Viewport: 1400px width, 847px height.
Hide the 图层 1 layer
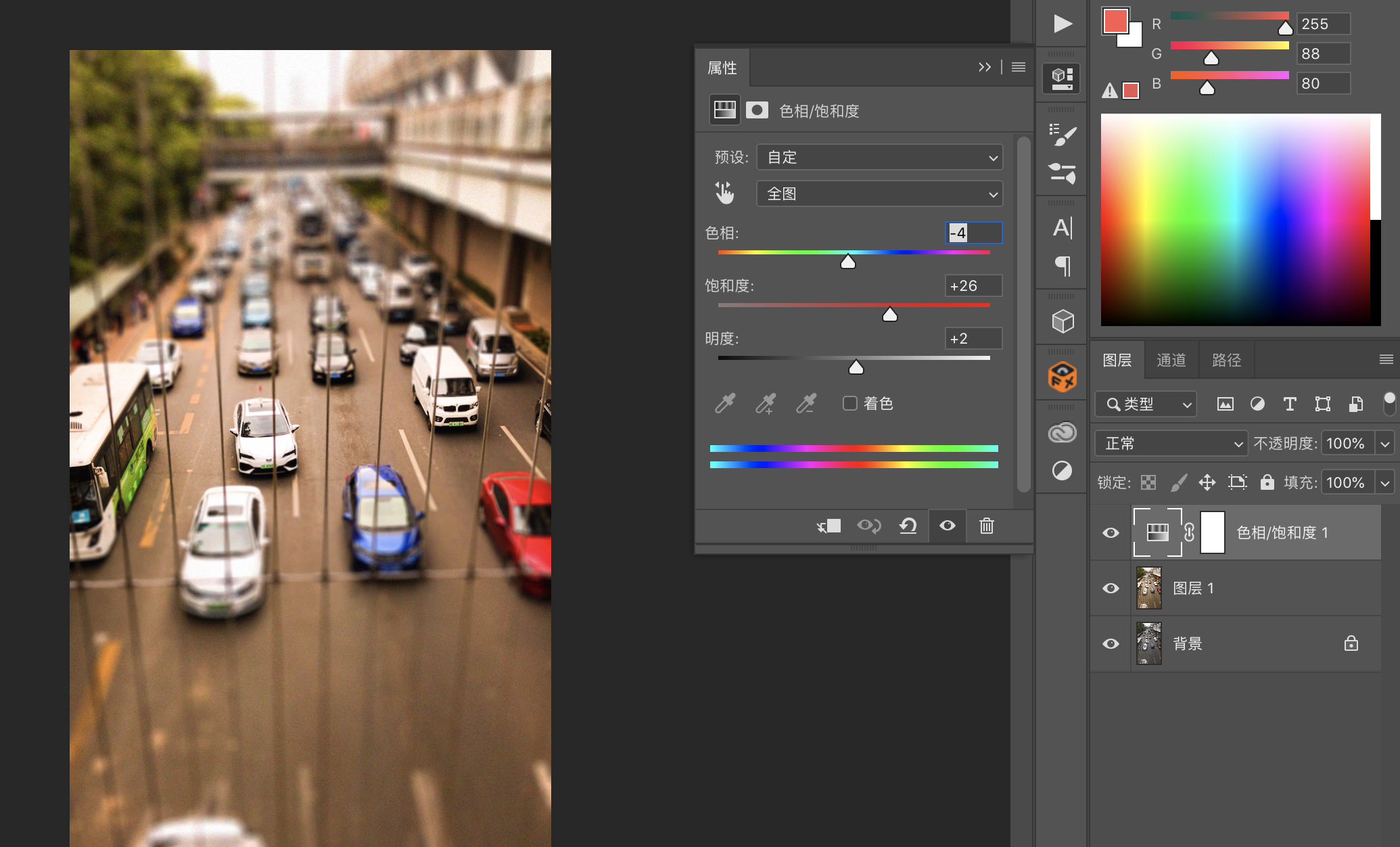[1111, 588]
